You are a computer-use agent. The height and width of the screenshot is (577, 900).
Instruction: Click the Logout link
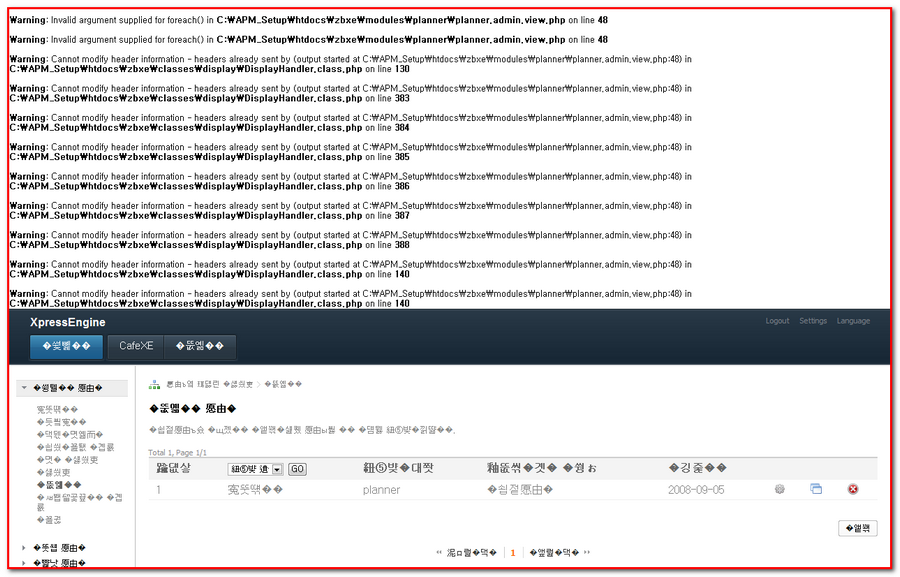click(x=777, y=321)
